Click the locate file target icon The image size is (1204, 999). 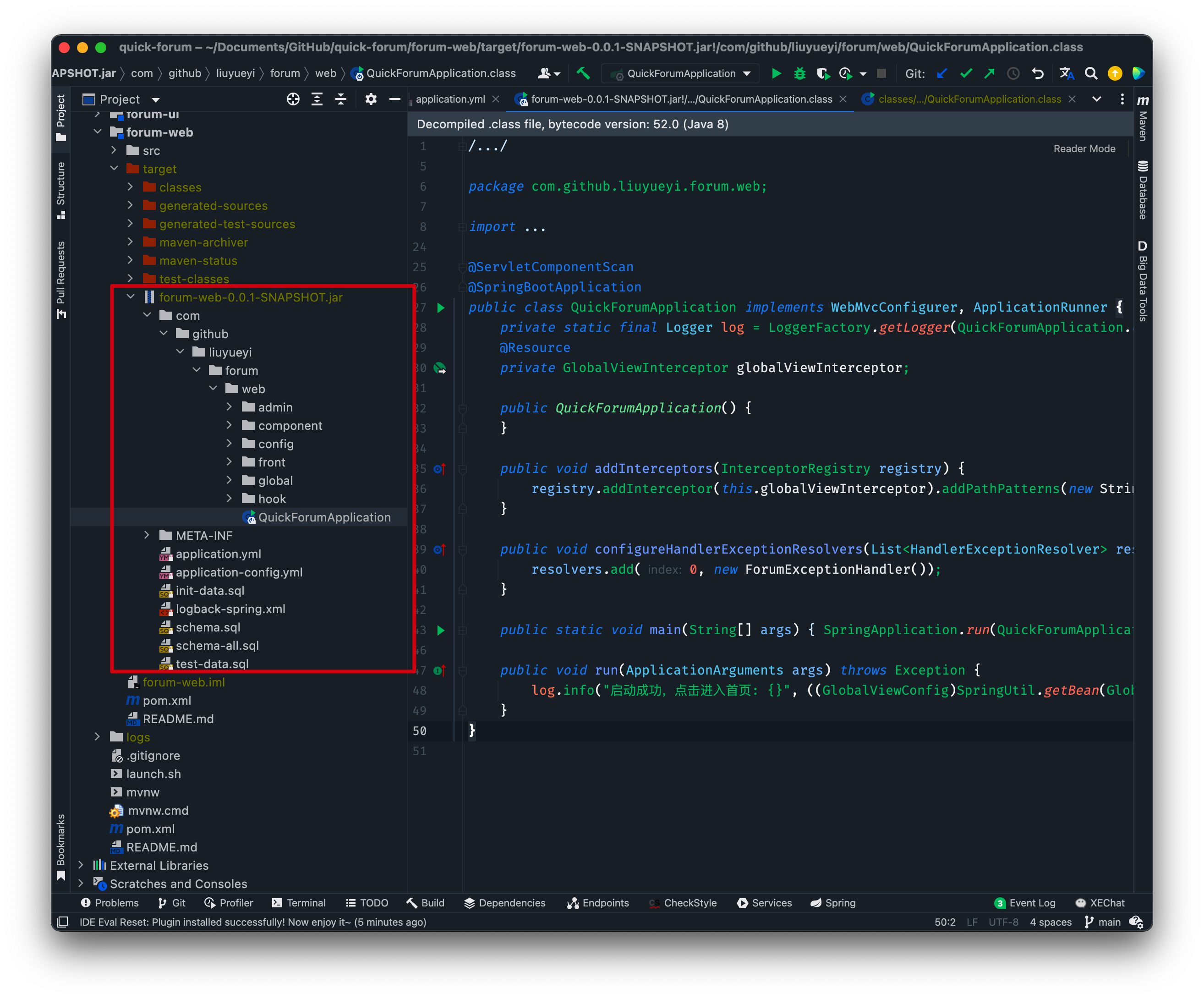coord(293,99)
